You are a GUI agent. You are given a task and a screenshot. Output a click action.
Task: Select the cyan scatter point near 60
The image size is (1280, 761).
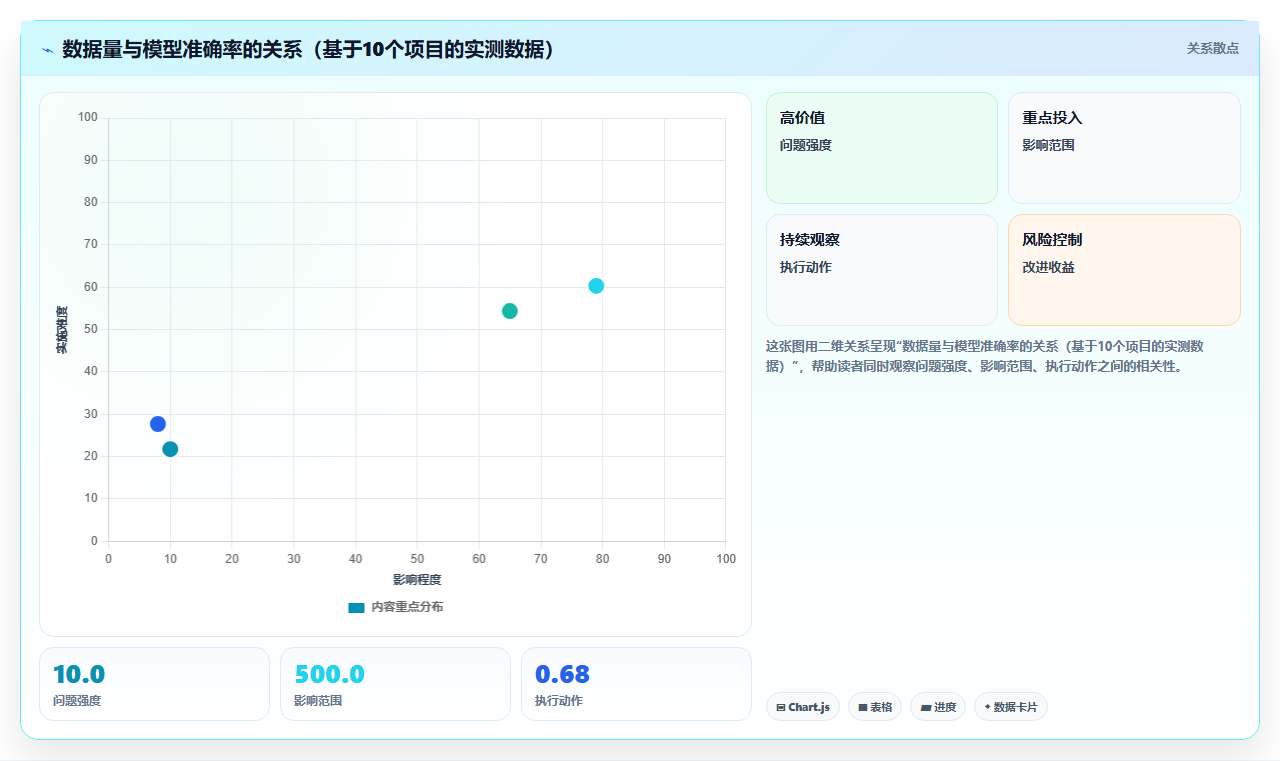tap(596, 286)
